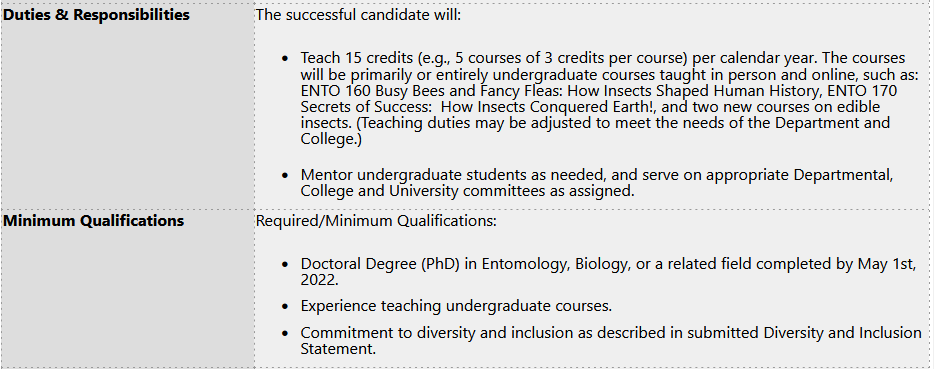Click the '2022.' text
934x369 pixels.
(320, 280)
